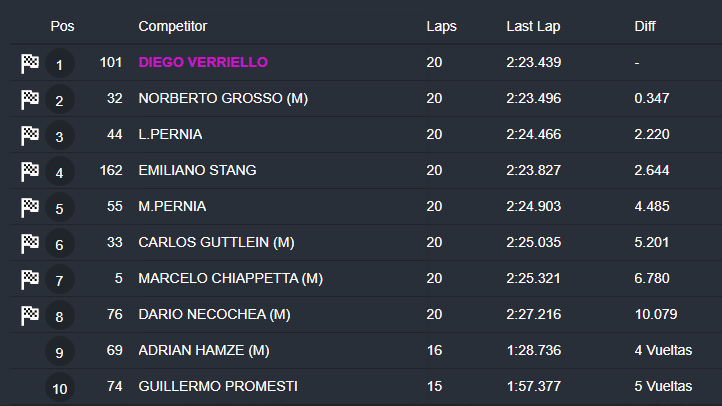This screenshot has width=722, height=406.
Task: Open Diego Verriello's competitor name
Action: pos(203,62)
